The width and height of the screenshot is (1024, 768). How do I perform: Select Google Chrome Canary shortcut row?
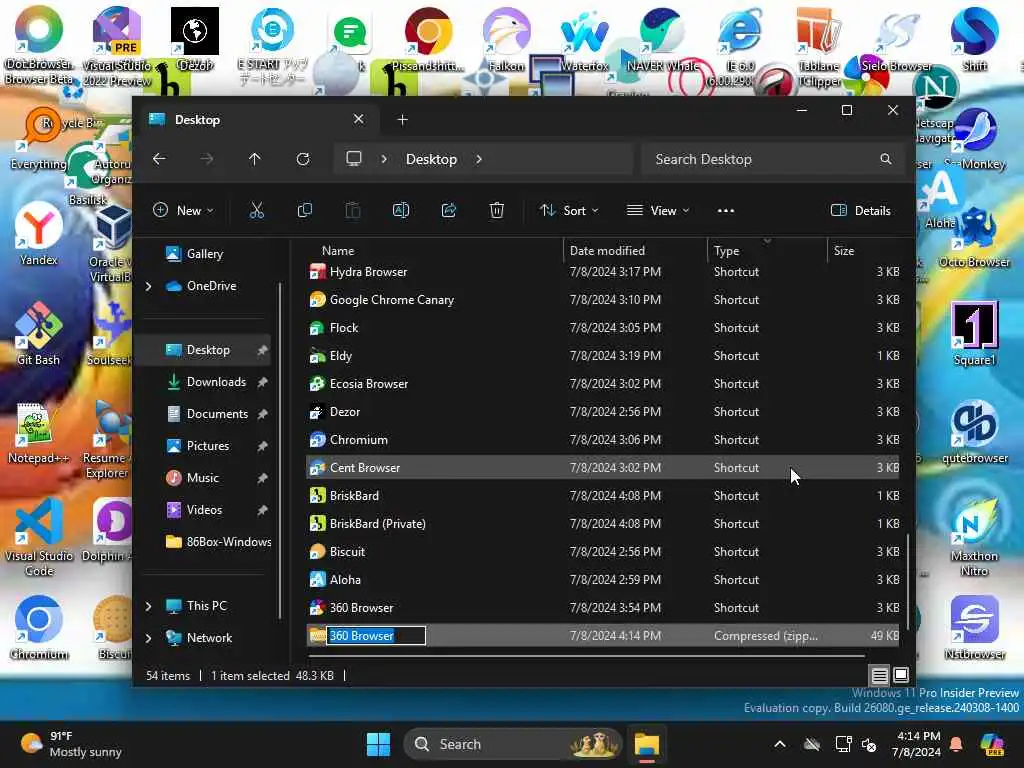click(602, 300)
